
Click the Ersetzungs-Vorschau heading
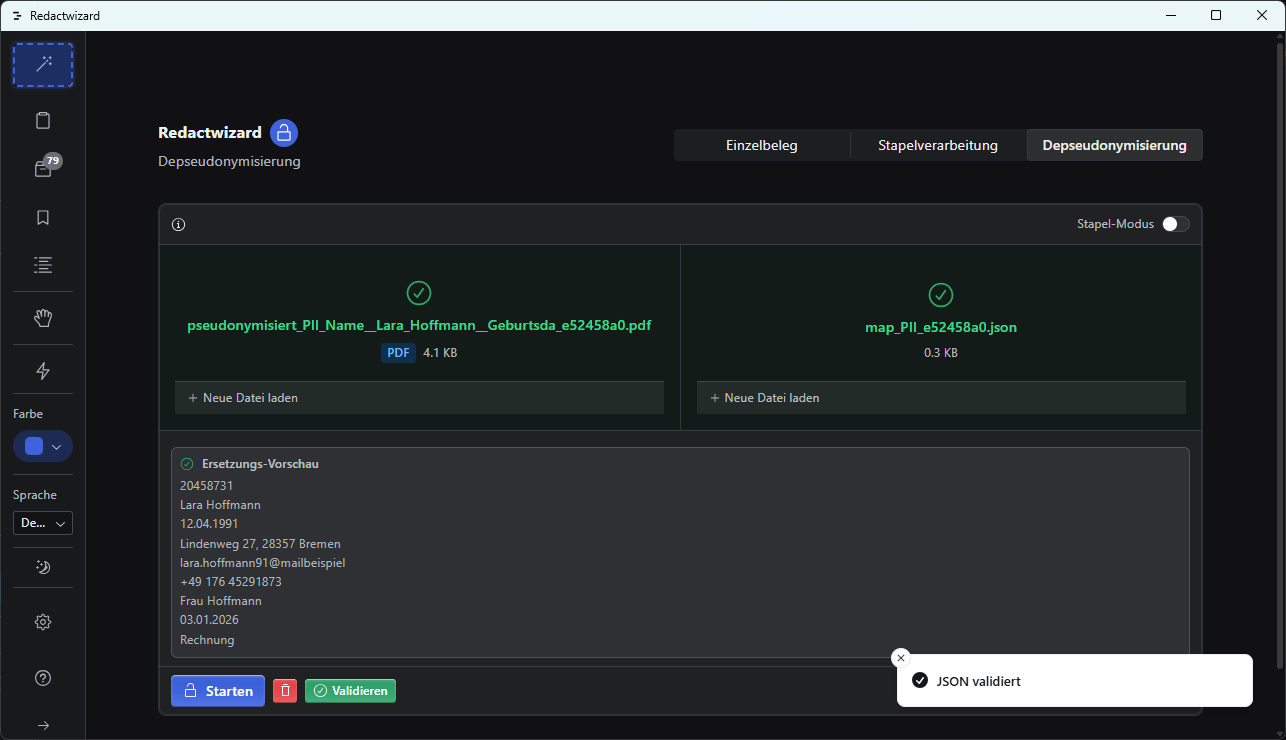(x=260, y=464)
